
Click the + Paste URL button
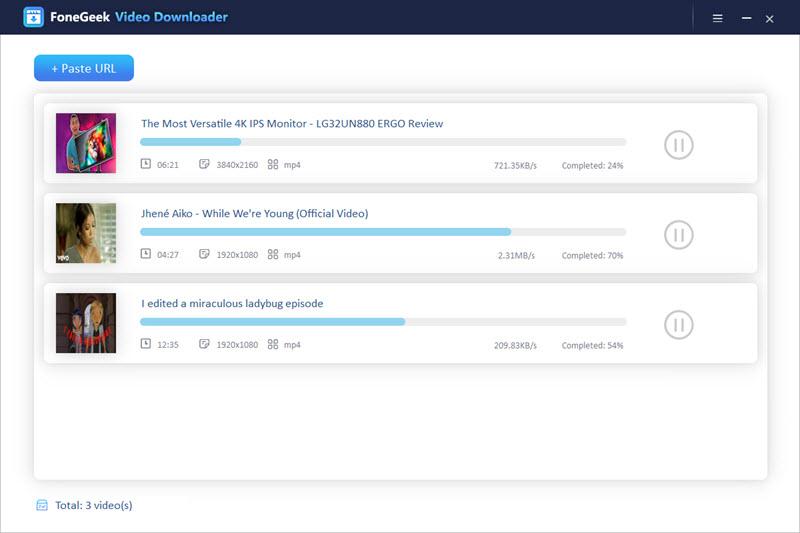pos(84,68)
